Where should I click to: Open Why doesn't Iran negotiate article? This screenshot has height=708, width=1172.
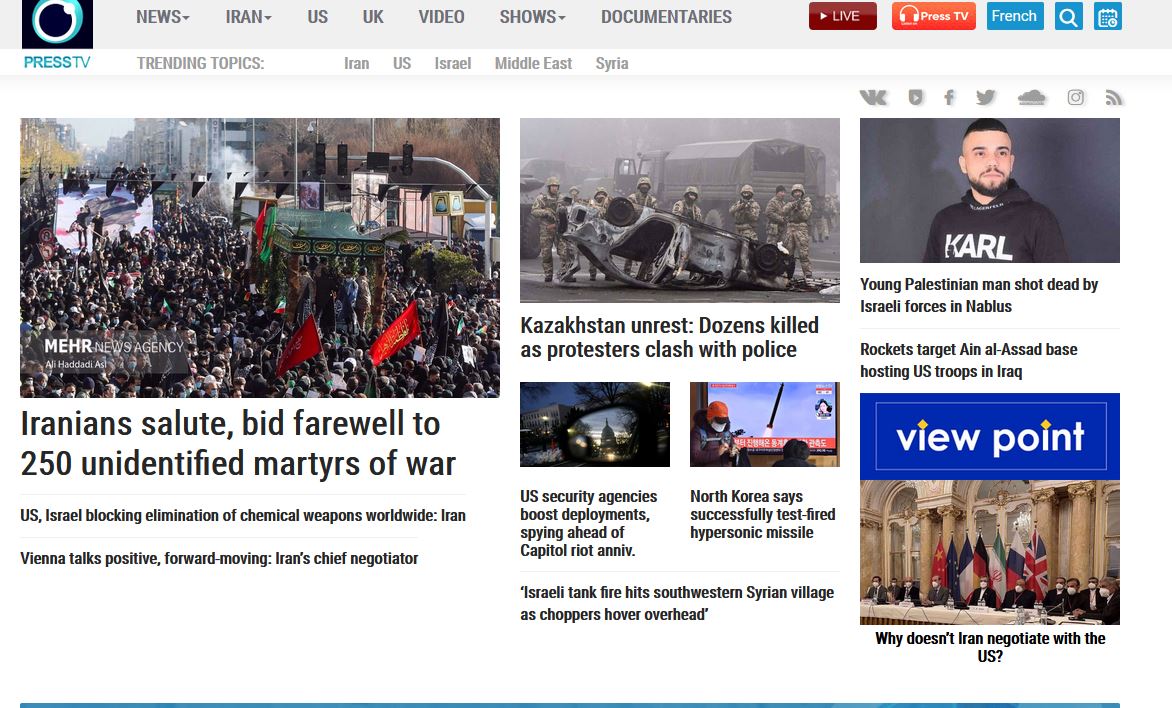coord(990,647)
